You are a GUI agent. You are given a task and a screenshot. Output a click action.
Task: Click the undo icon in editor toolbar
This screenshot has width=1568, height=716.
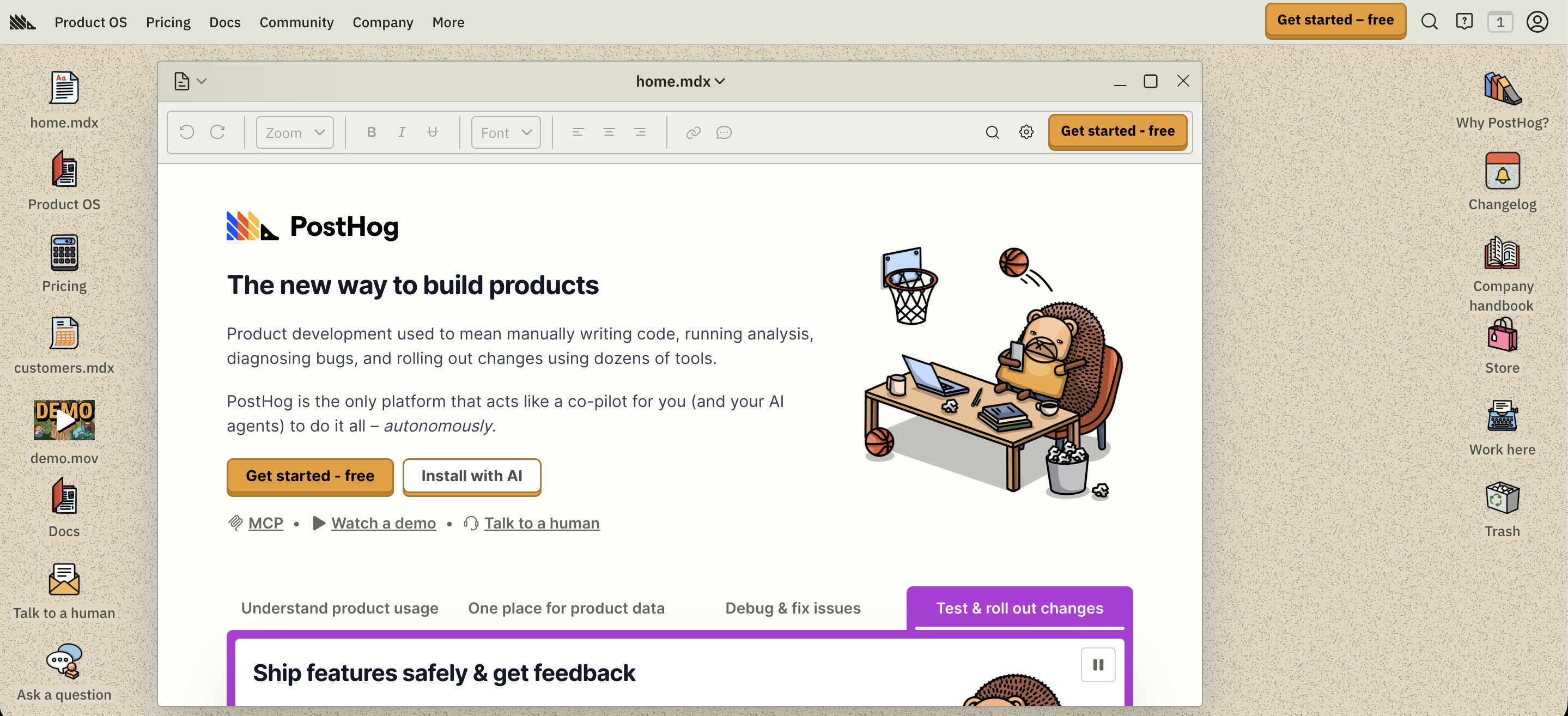pos(187,132)
